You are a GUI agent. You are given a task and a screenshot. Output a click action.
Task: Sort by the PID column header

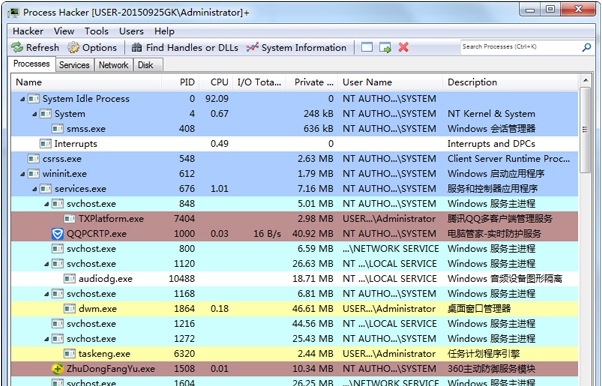tap(180, 82)
